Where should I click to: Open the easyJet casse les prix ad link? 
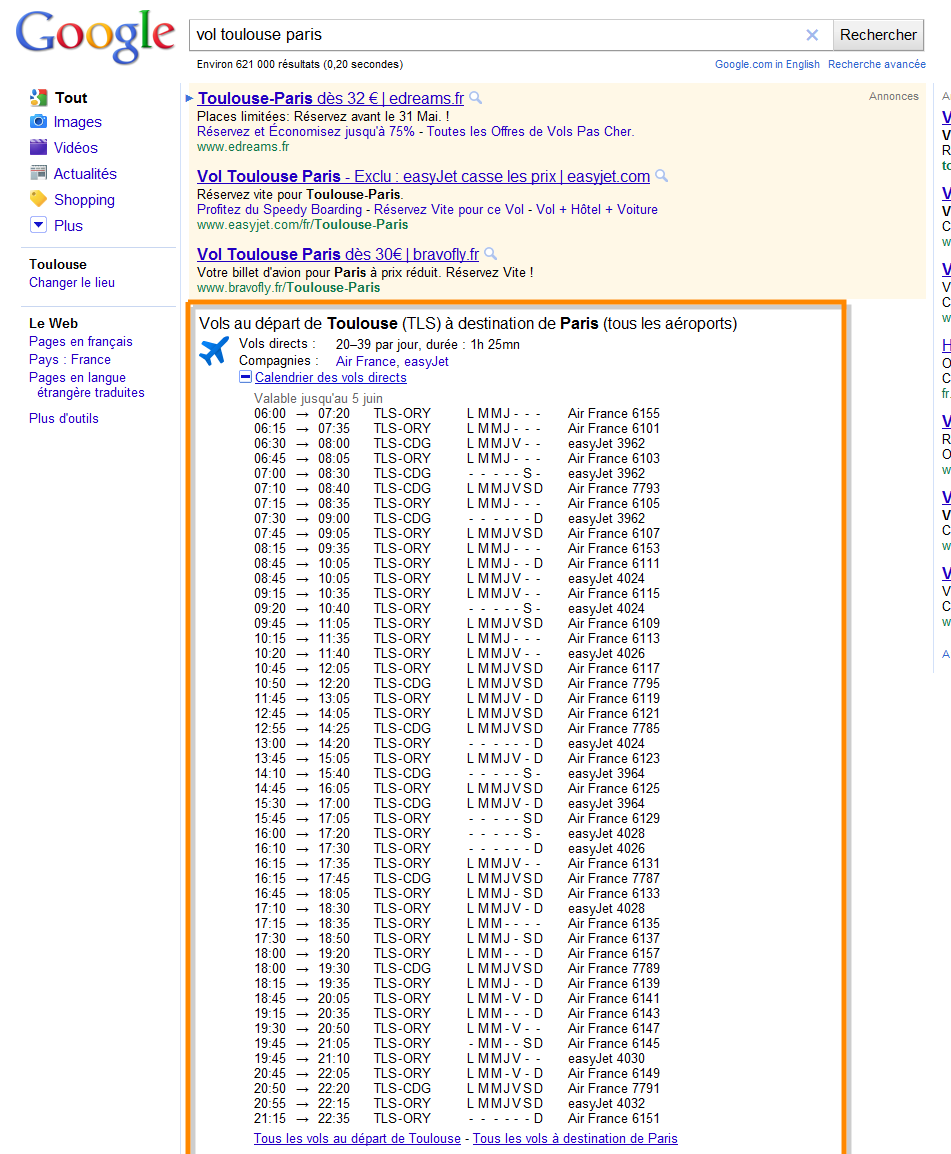tap(423, 176)
